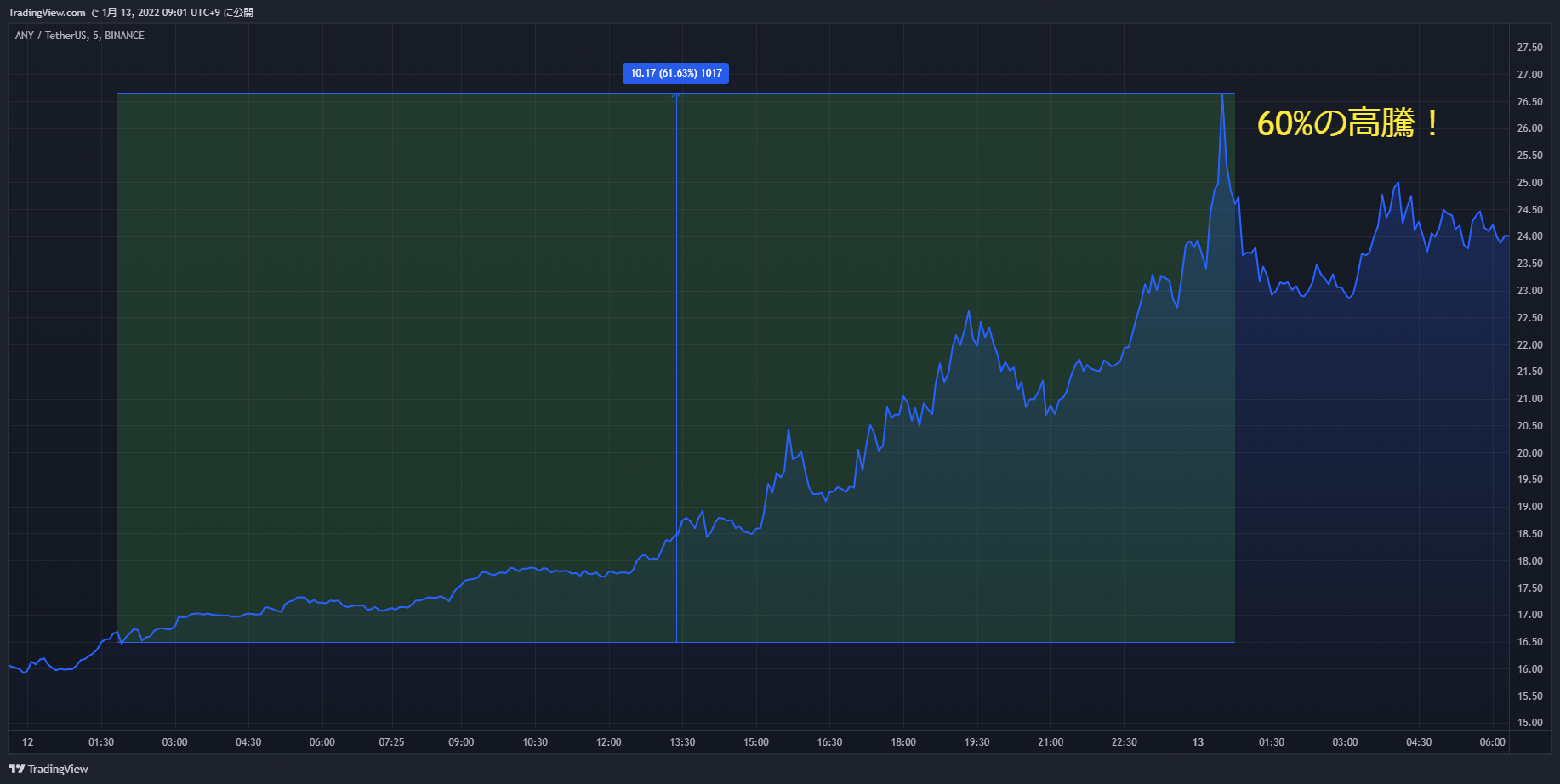Image resolution: width=1560 pixels, height=784 pixels.
Task: Select the yellow 60%の高騰！ annotation text
Action: (1349, 123)
